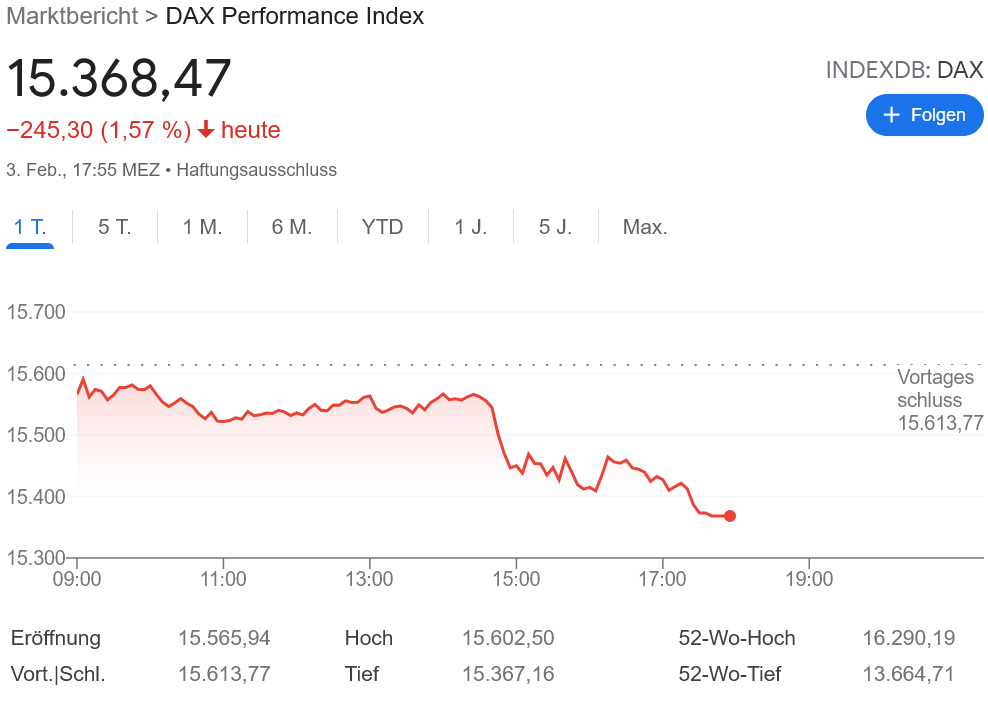The image size is (988, 702).
Task: Select the 1 M. chart view
Action: click(202, 227)
